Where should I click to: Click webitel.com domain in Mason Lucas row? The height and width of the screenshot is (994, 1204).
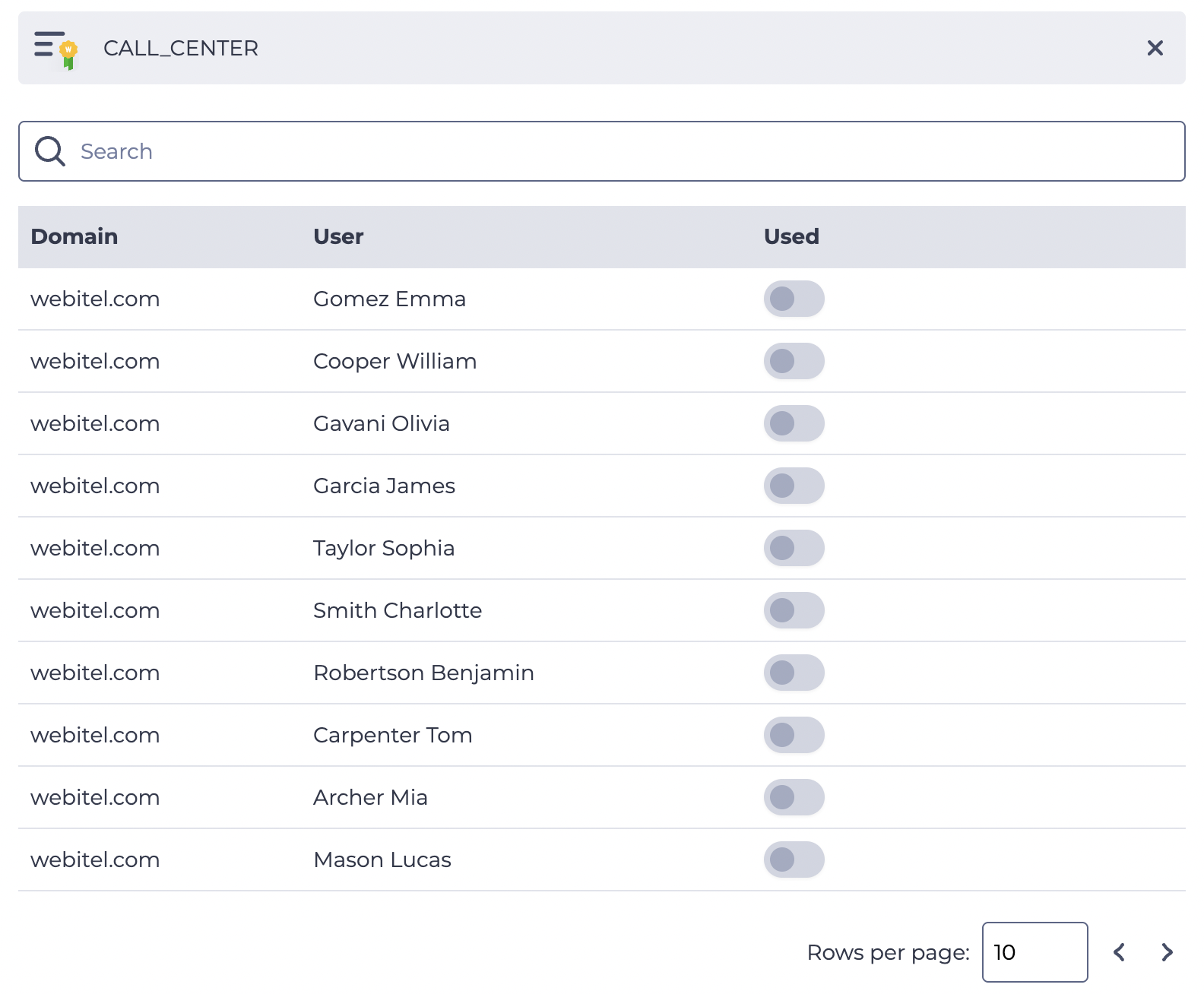coord(95,859)
